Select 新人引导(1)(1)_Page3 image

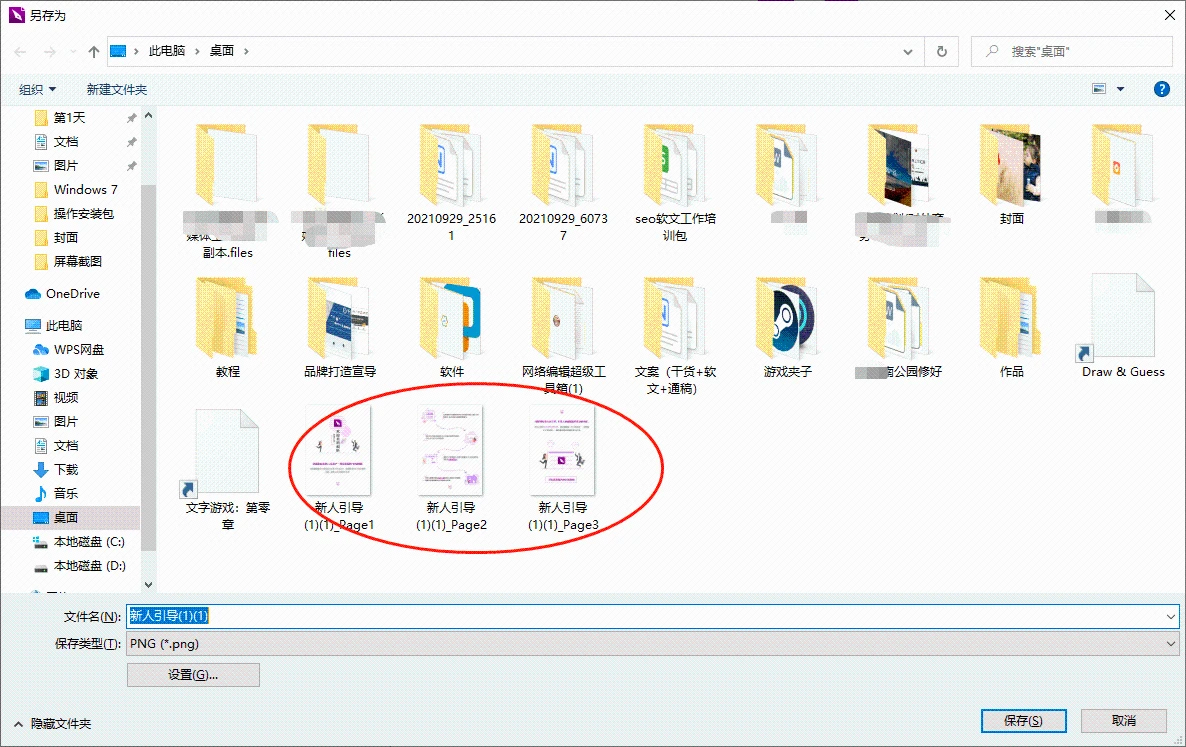pos(564,468)
